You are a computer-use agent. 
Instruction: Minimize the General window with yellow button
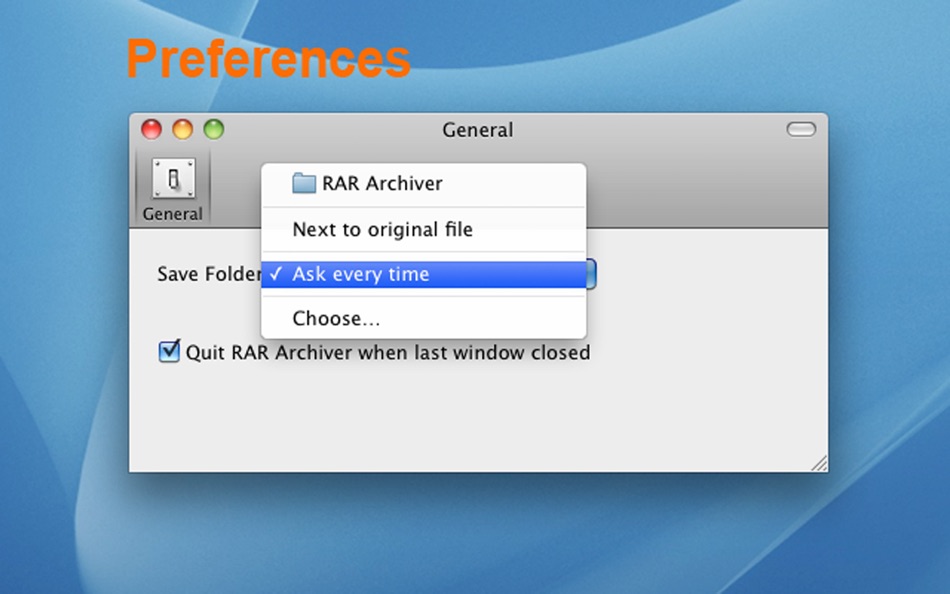pyautogui.click(x=182, y=129)
